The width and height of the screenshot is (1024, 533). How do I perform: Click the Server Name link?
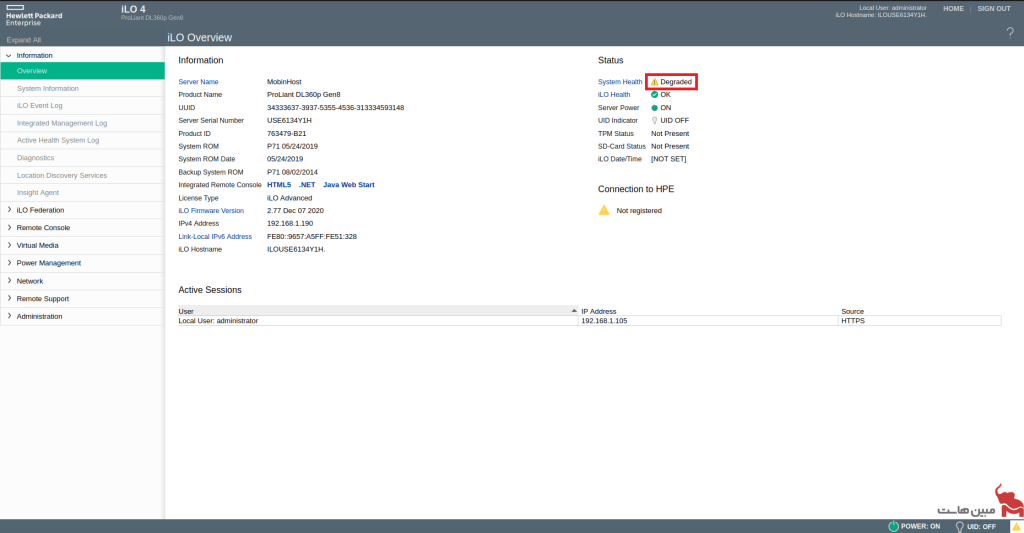[x=199, y=82]
